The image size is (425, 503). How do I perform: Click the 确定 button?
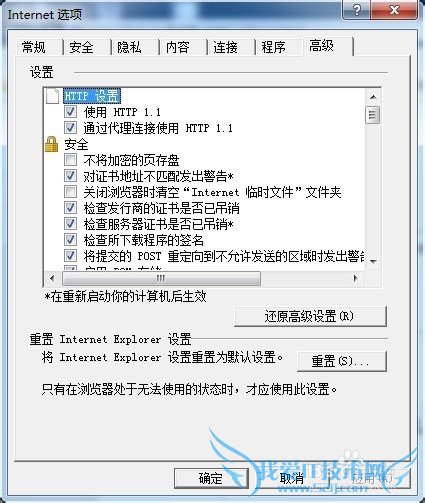tap(211, 478)
